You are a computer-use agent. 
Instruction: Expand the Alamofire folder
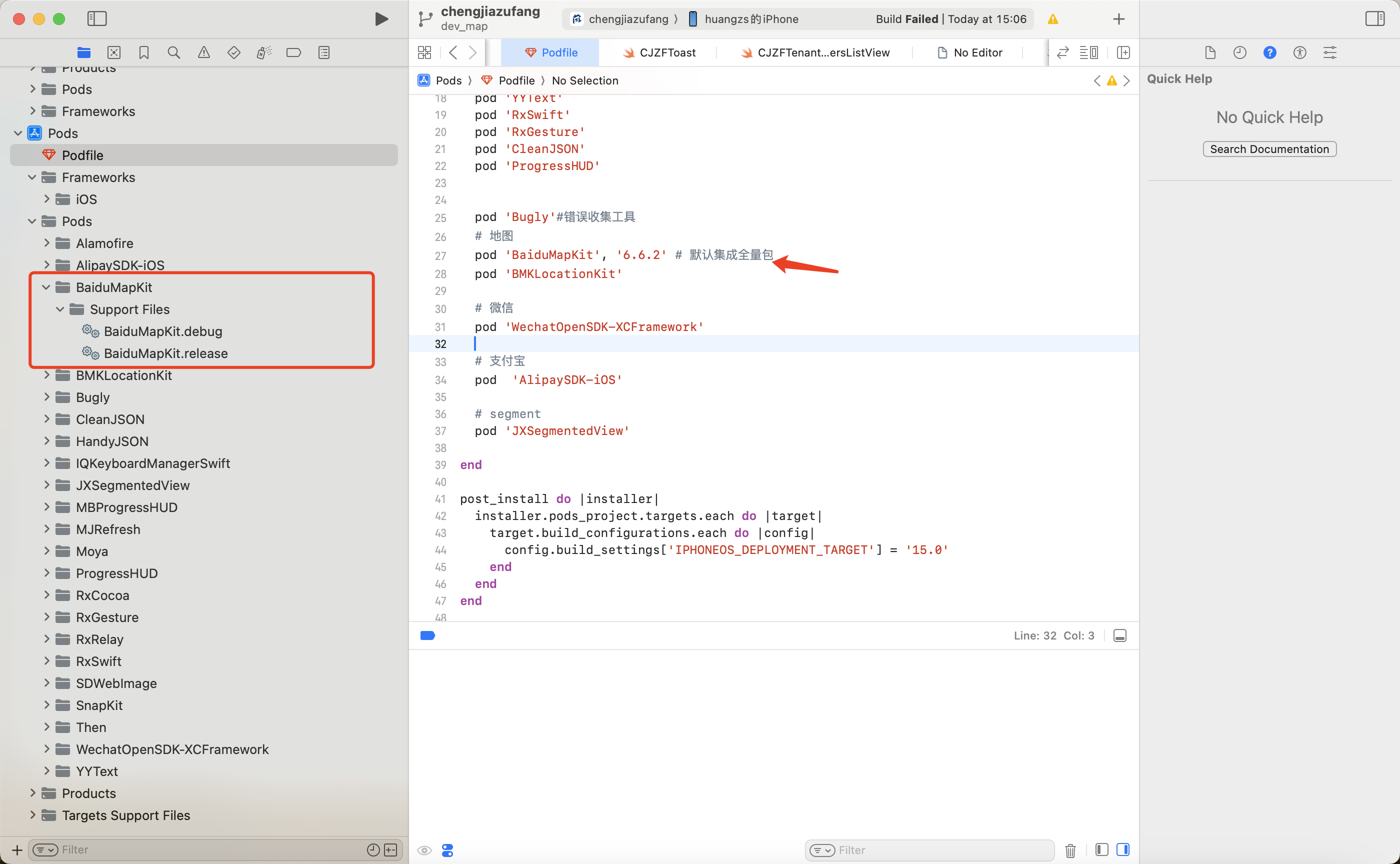(x=47, y=243)
